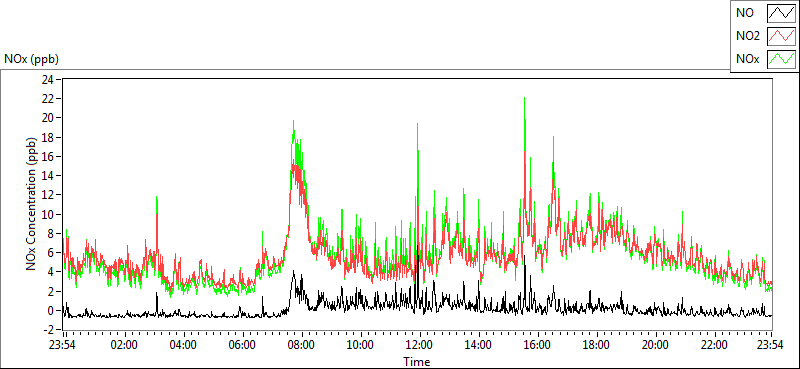Click the NOx (ppb) chart title

[x=32, y=59]
